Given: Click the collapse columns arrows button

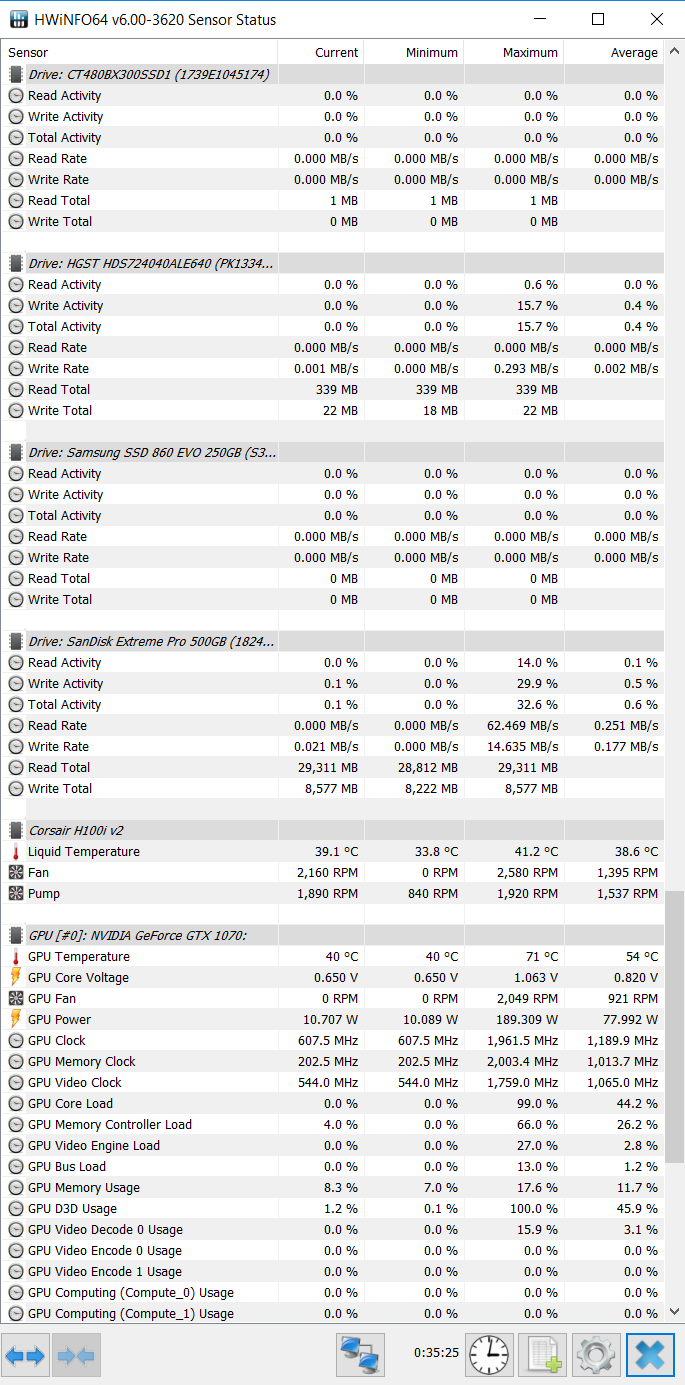Looking at the screenshot, I should [x=76, y=1355].
